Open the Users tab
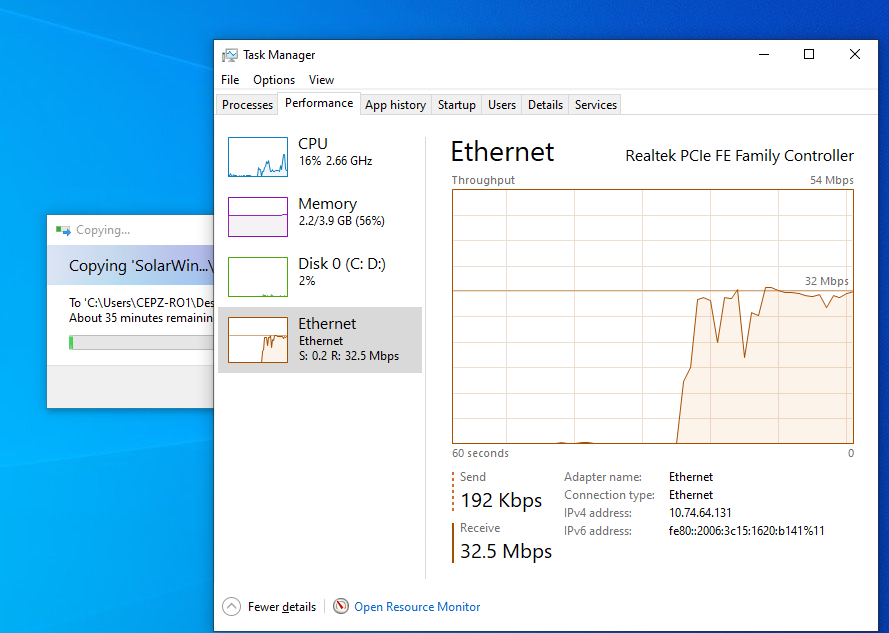Viewport: 889px width, 633px height. pos(502,105)
